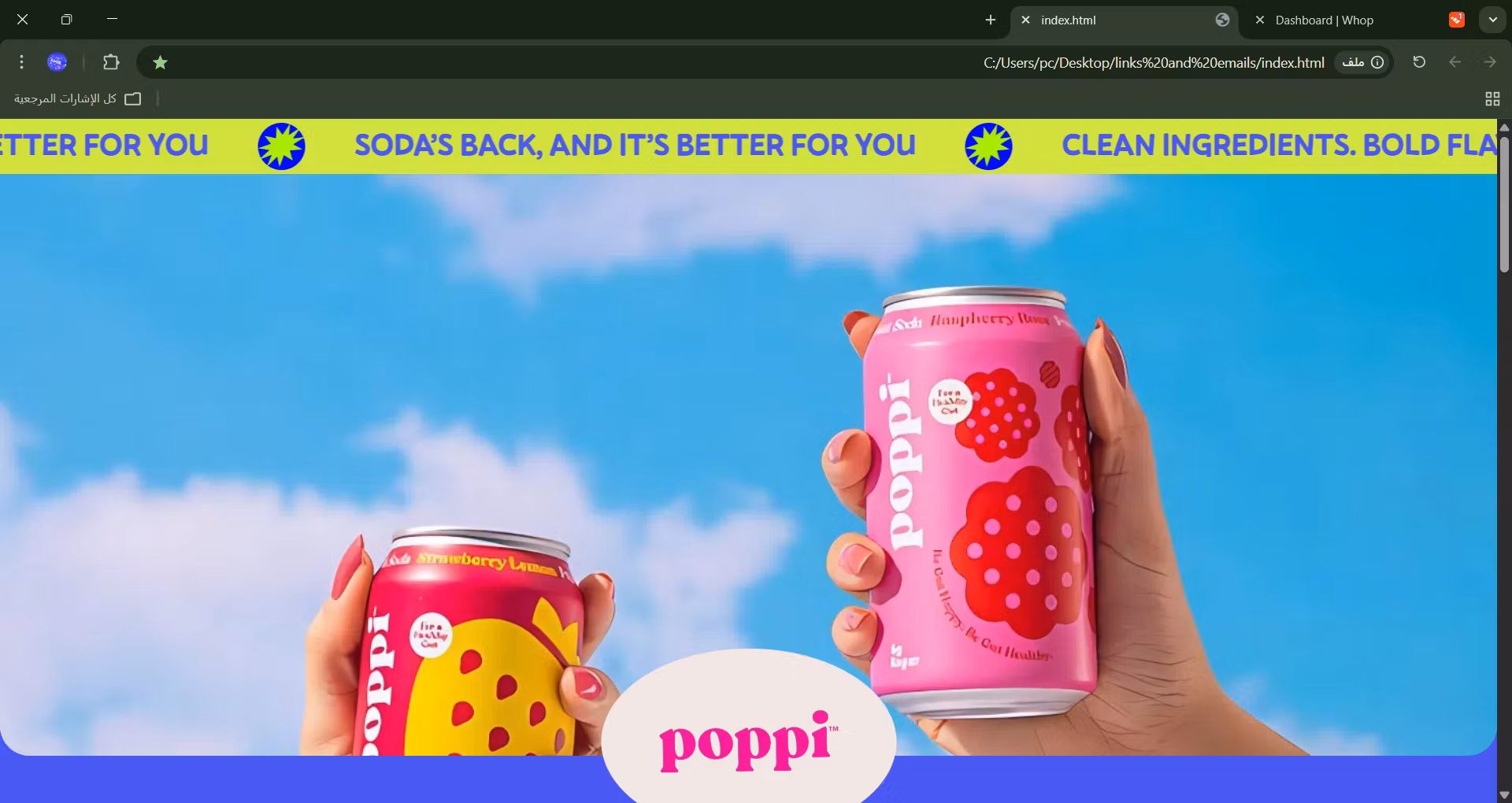Close the index.html tab
Image resolution: width=1512 pixels, height=803 pixels.
tap(1025, 20)
